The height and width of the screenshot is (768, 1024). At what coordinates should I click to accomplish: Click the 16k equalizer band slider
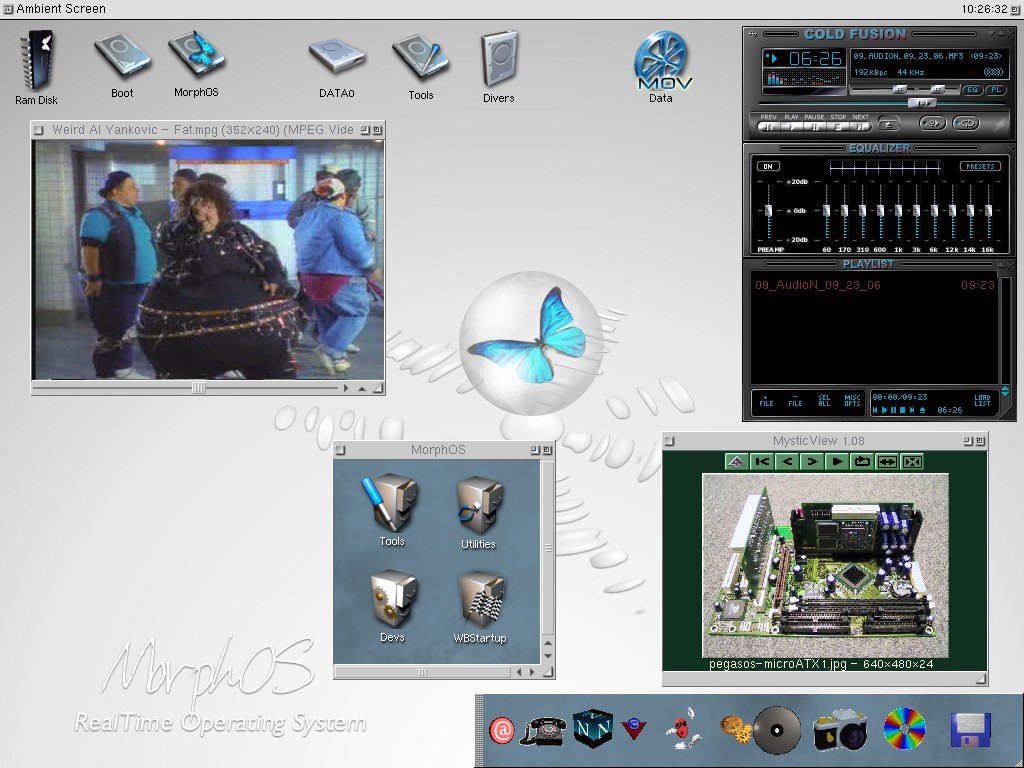click(x=989, y=211)
